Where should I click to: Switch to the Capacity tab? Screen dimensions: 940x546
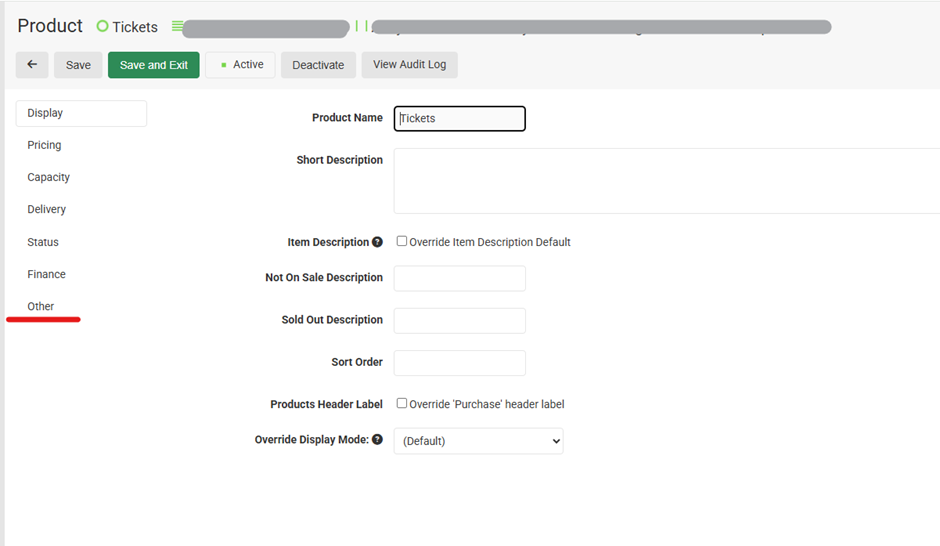[x=48, y=177]
